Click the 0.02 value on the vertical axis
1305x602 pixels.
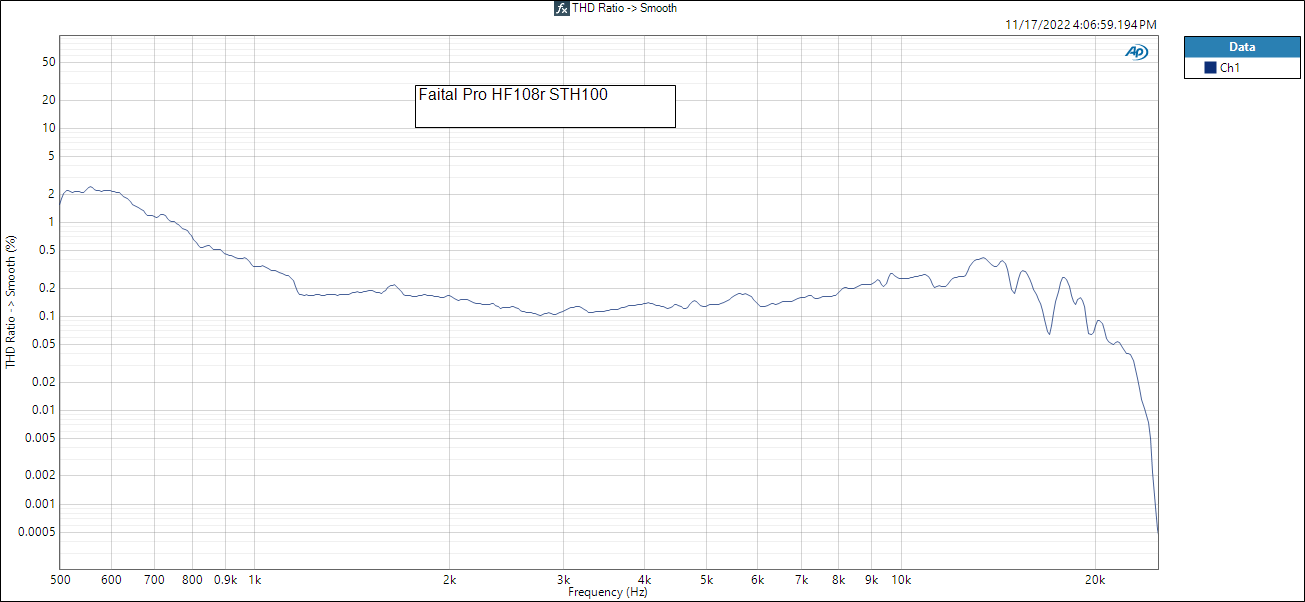coord(44,382)
